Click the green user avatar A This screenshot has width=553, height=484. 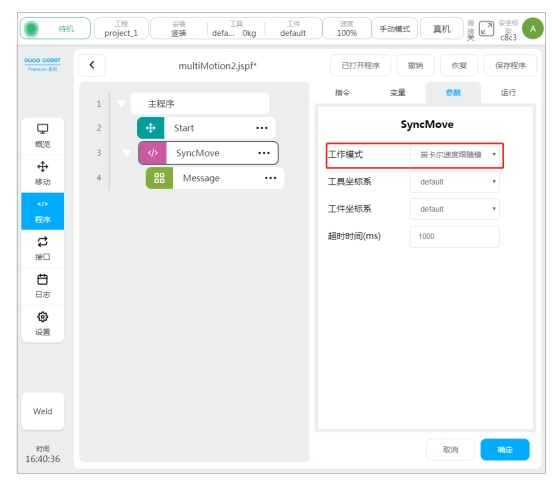click(x=533, y=29)
